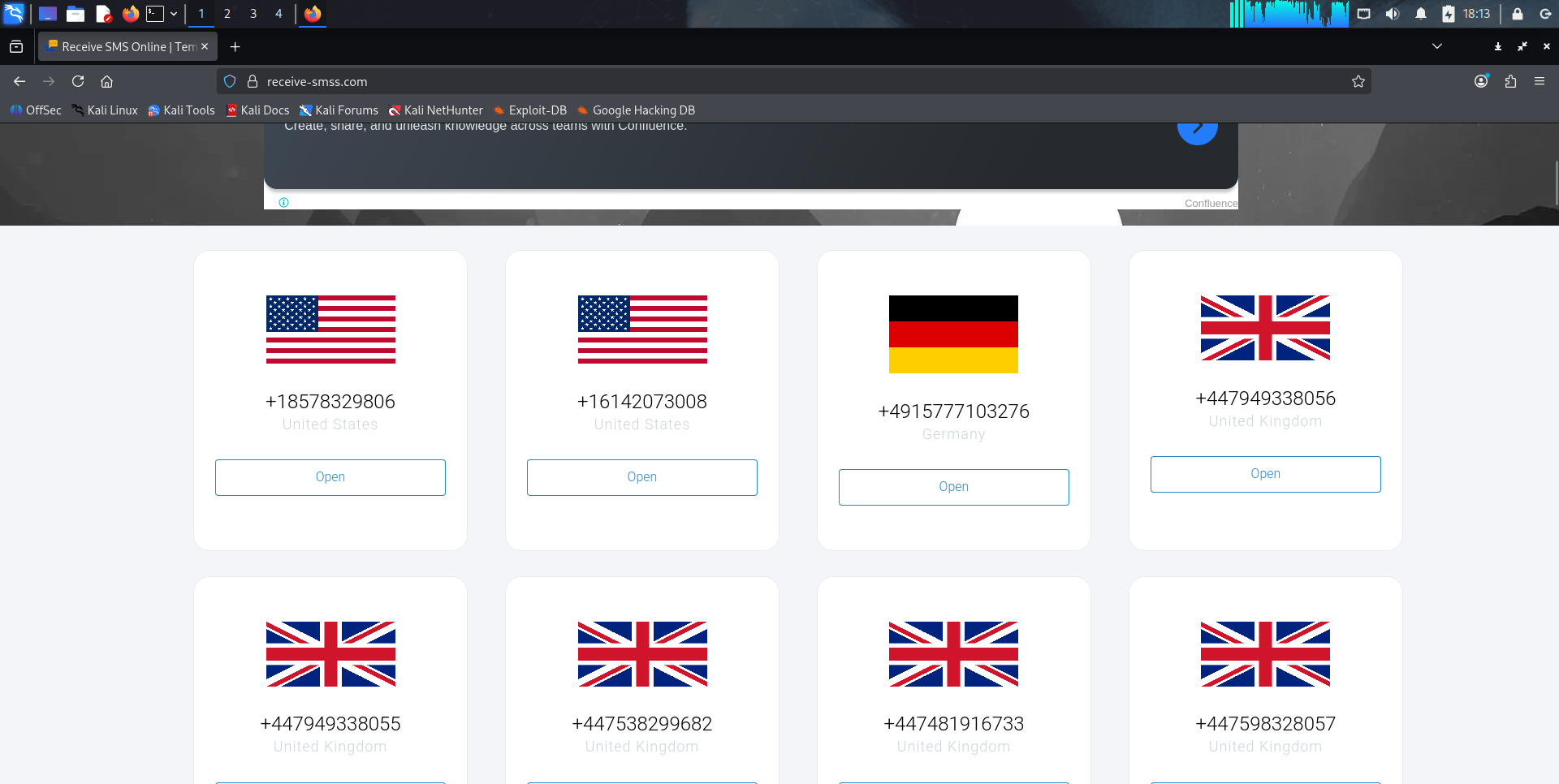
Task: Click the number text +447949338055
Action: [x=330, y=724]
